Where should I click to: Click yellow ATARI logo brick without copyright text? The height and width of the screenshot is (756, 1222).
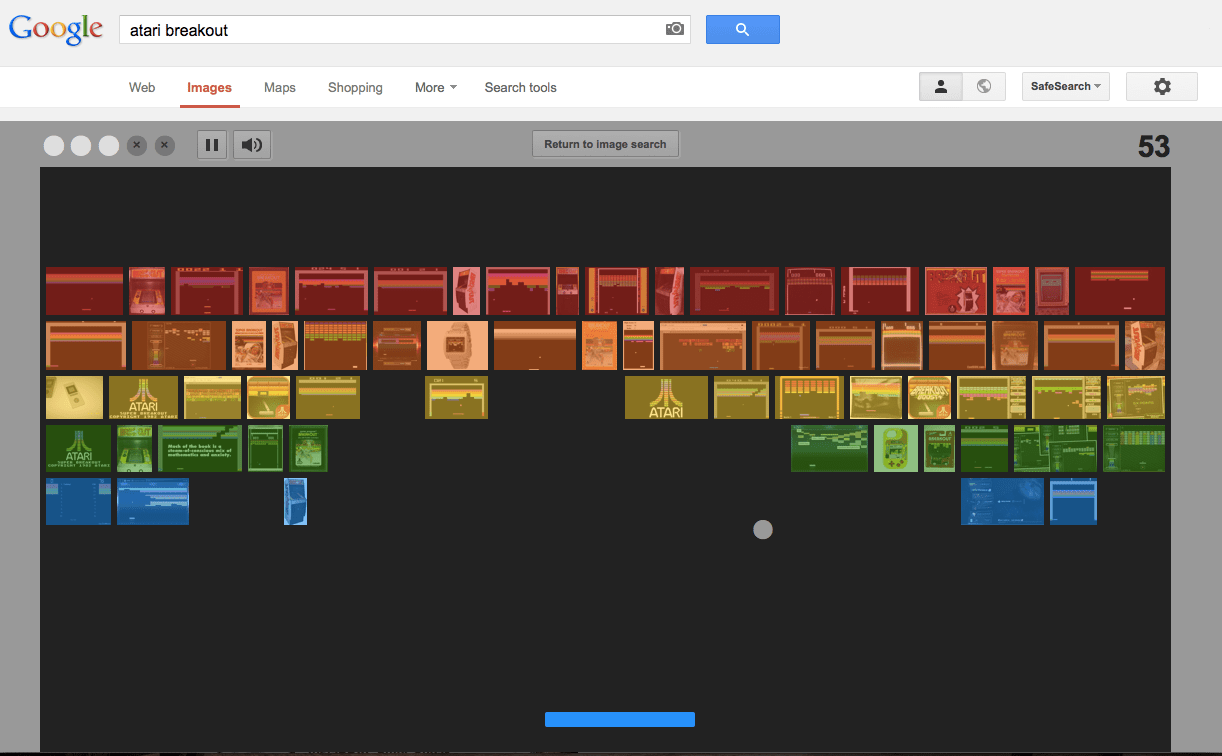[x=666, y=397]
